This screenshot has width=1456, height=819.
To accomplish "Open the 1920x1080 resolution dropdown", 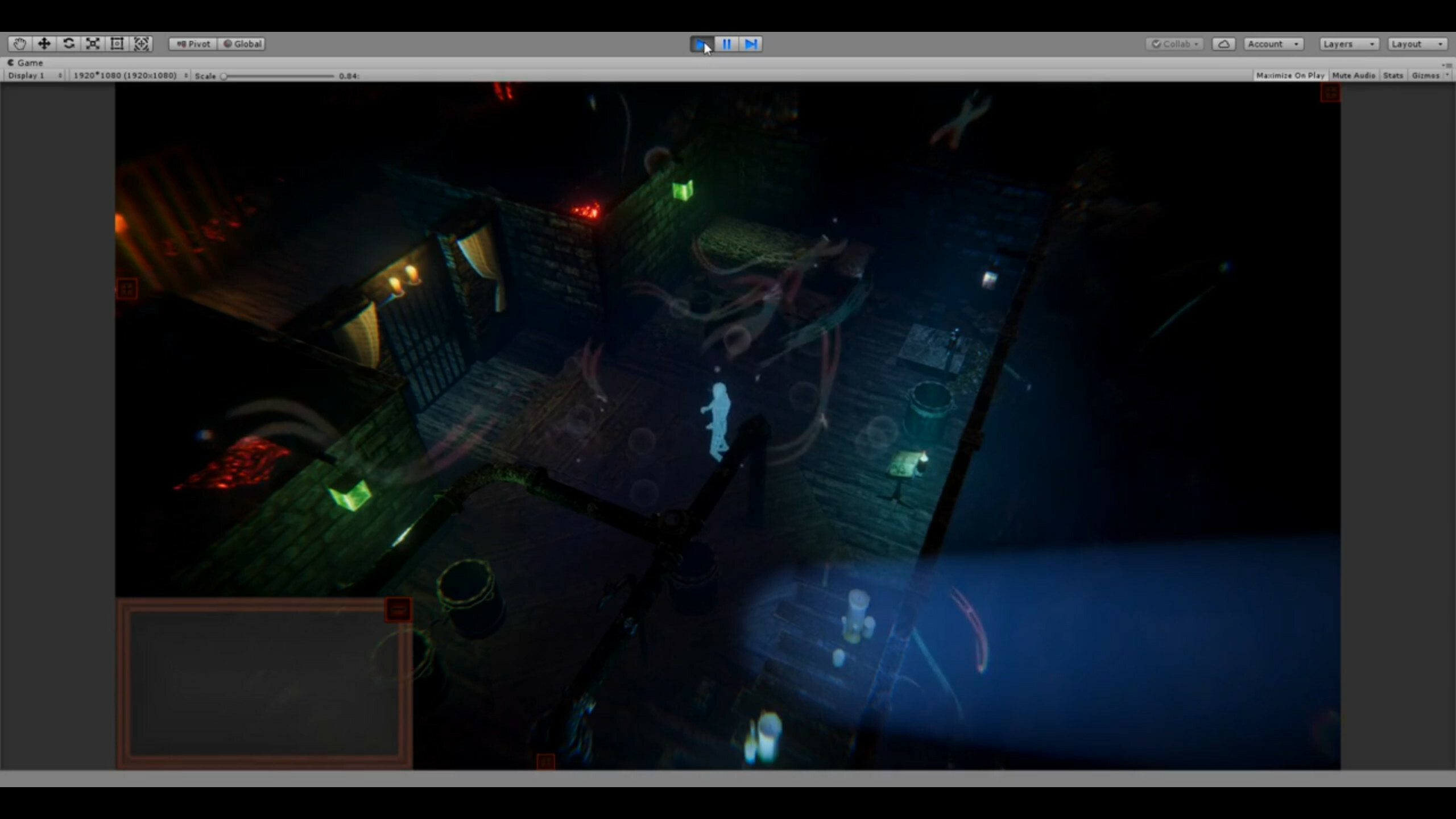I will click(130, 75).
